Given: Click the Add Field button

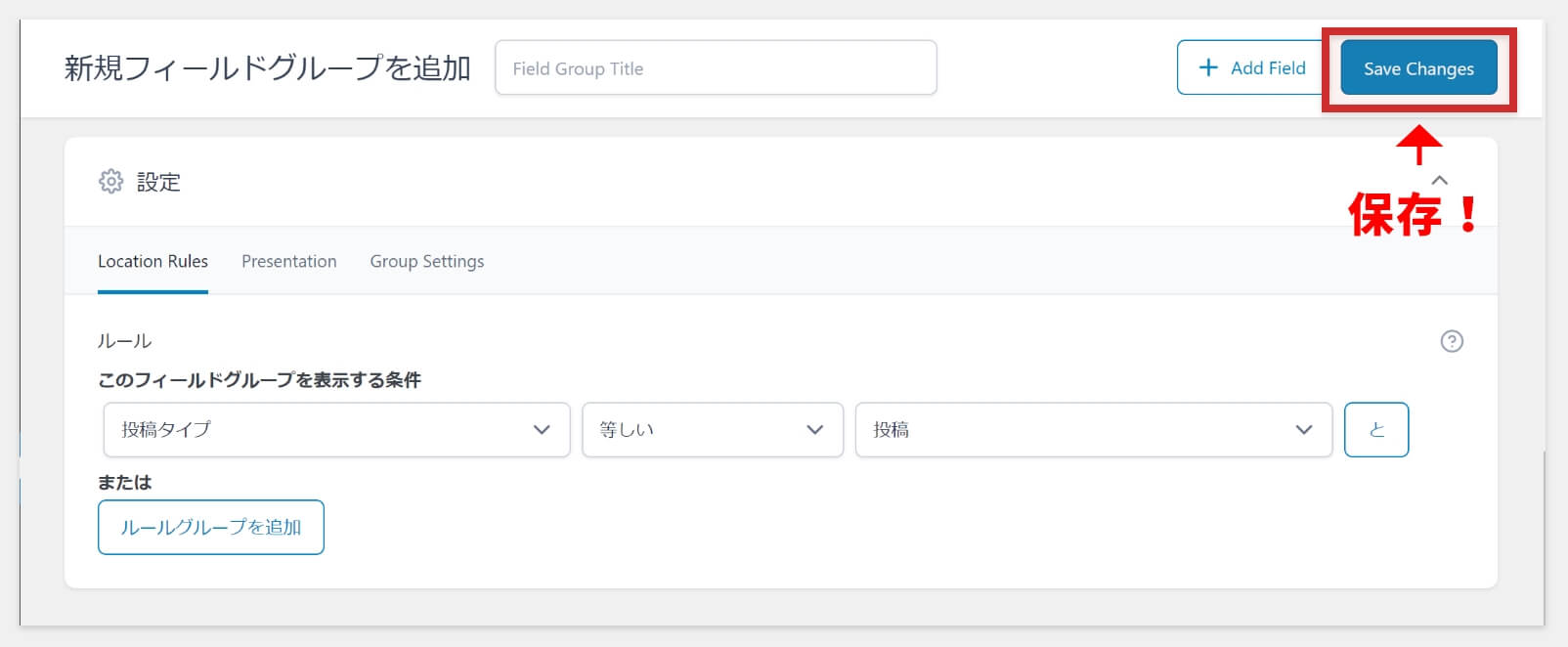Looking at the screenshot, I should click(1251, 67).
